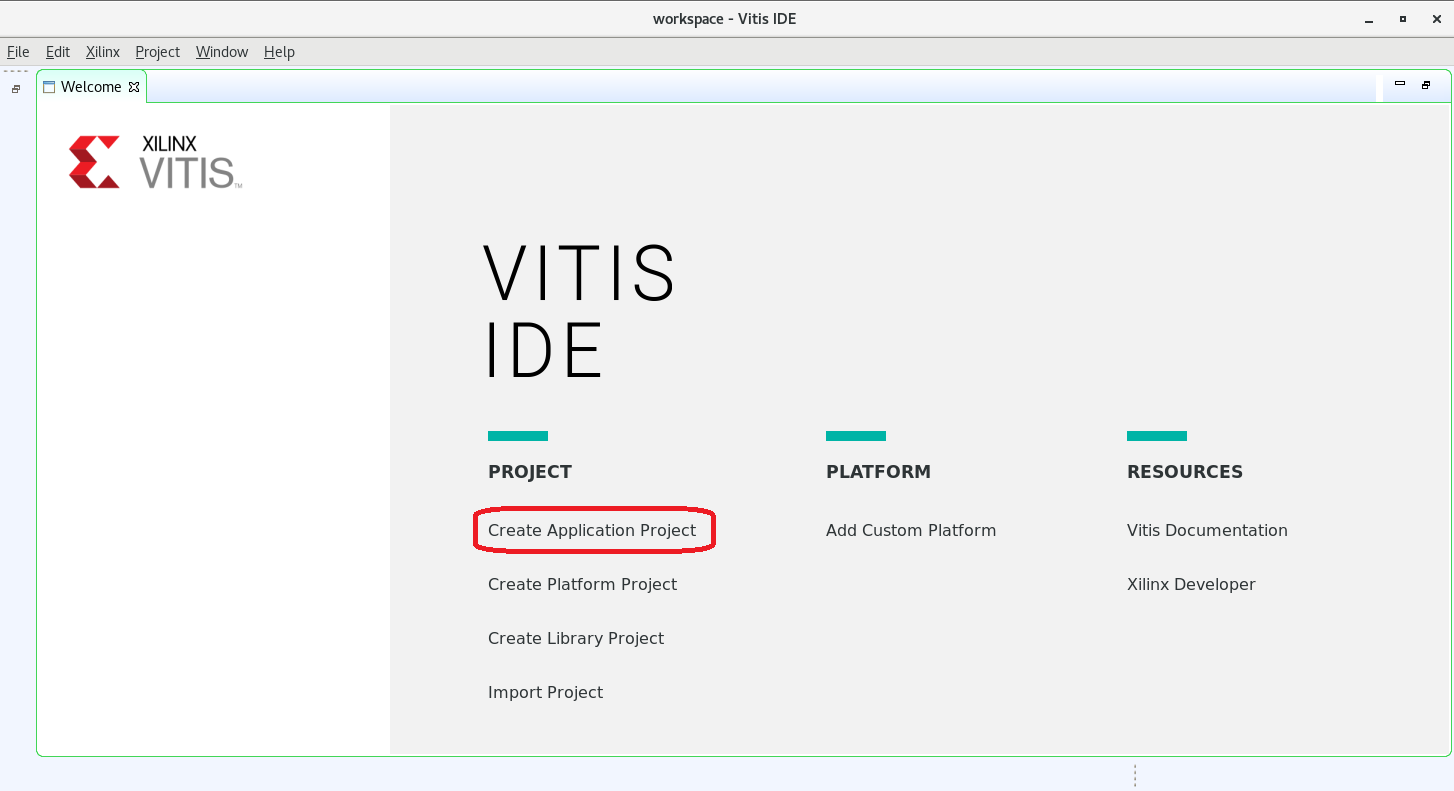Open the File menu
The image size is (1454, 791).
(x=18, y=52)
